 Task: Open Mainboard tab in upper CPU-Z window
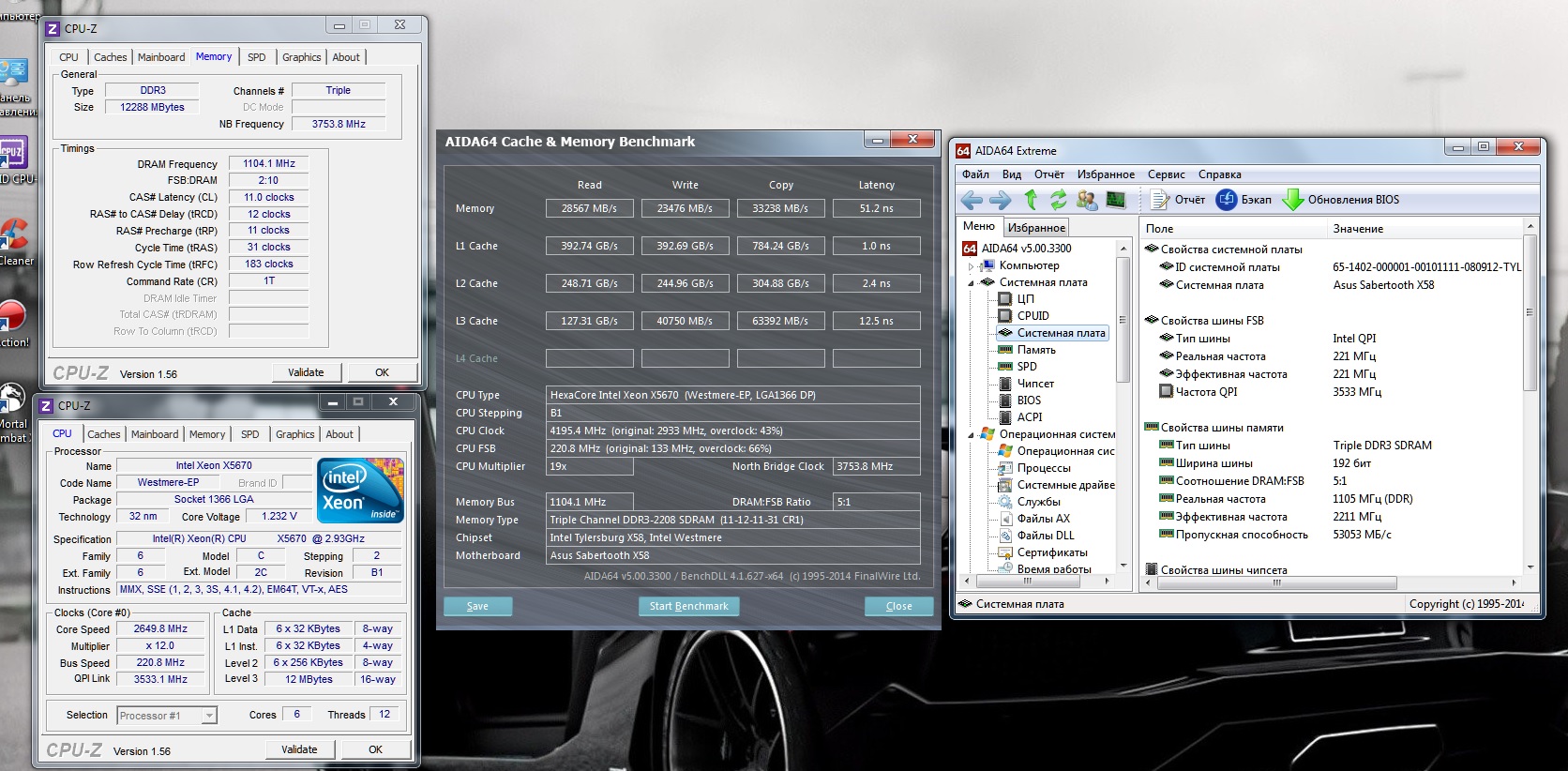point(161,57)
